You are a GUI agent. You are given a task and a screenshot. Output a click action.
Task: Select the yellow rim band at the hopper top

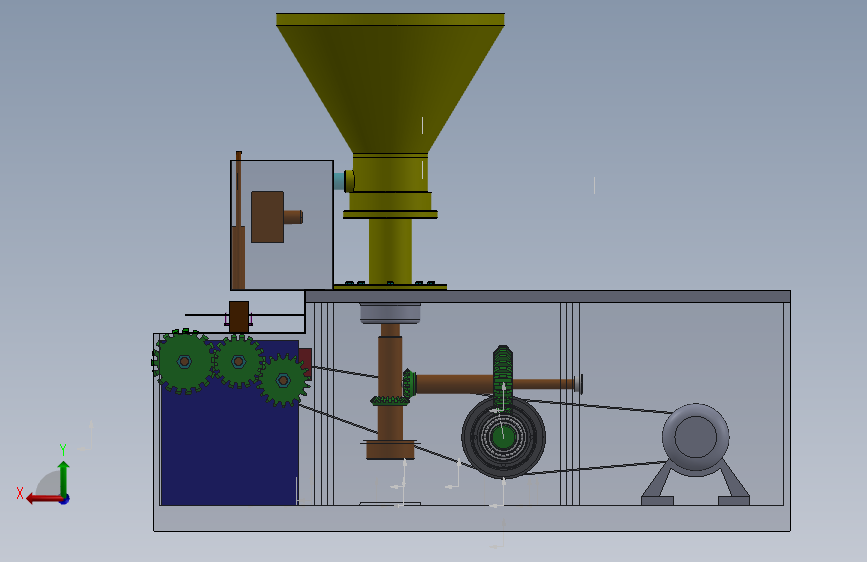[390, 19]
